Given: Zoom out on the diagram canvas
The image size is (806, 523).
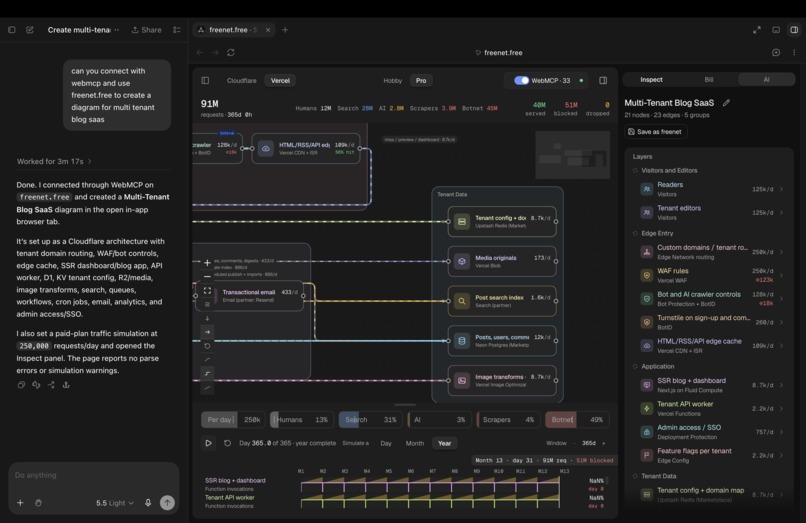Looking at the screenshot, I should click(207, 277).
